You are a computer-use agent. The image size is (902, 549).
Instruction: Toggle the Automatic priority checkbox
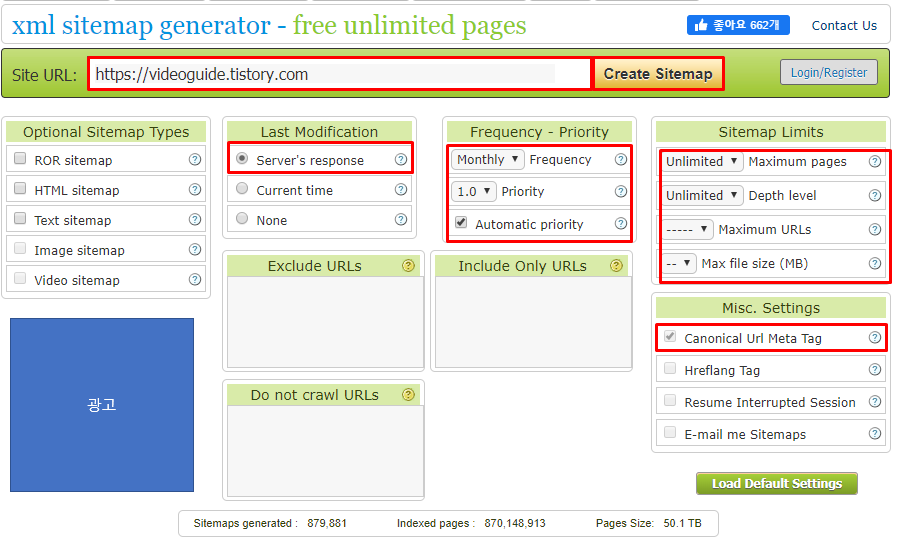pyautogui.click(x=461, y=222)
